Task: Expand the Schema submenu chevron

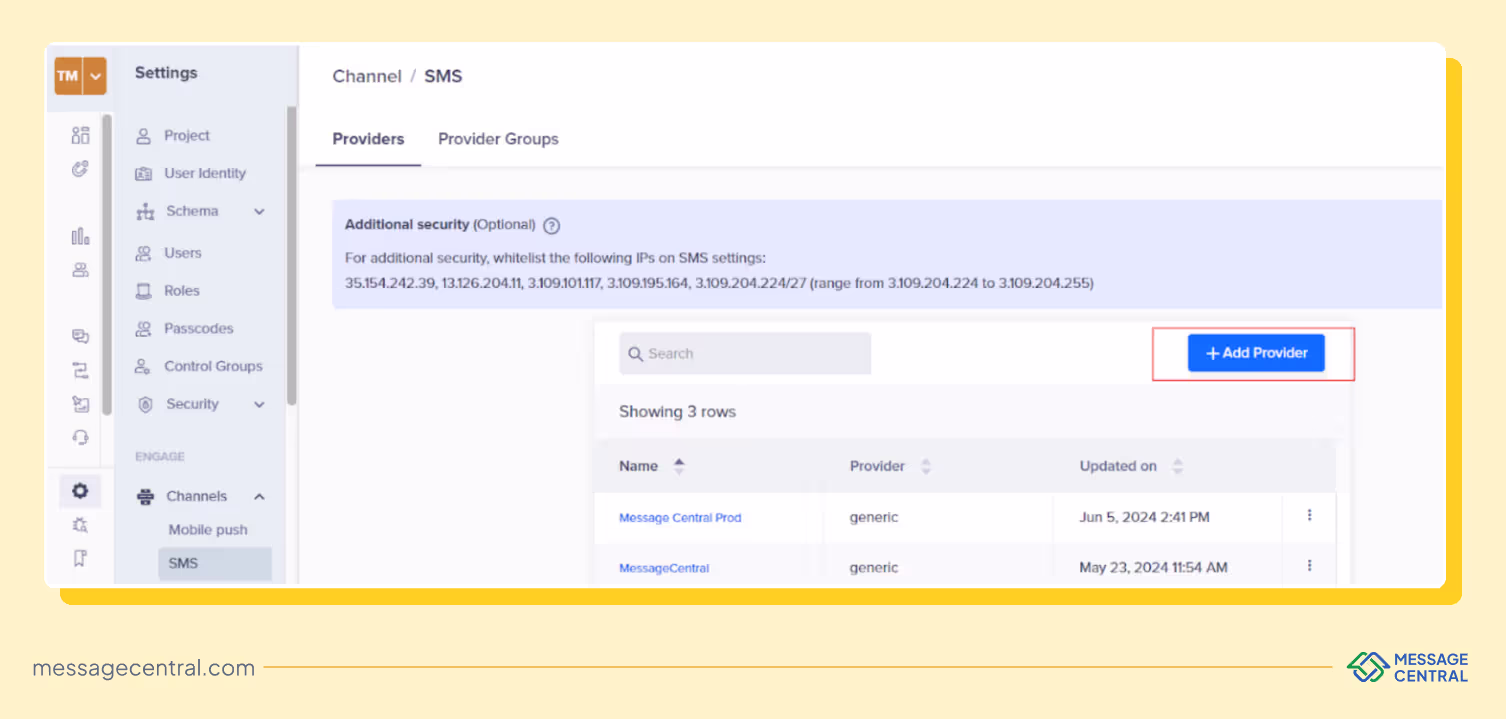Action: [260, 212]
